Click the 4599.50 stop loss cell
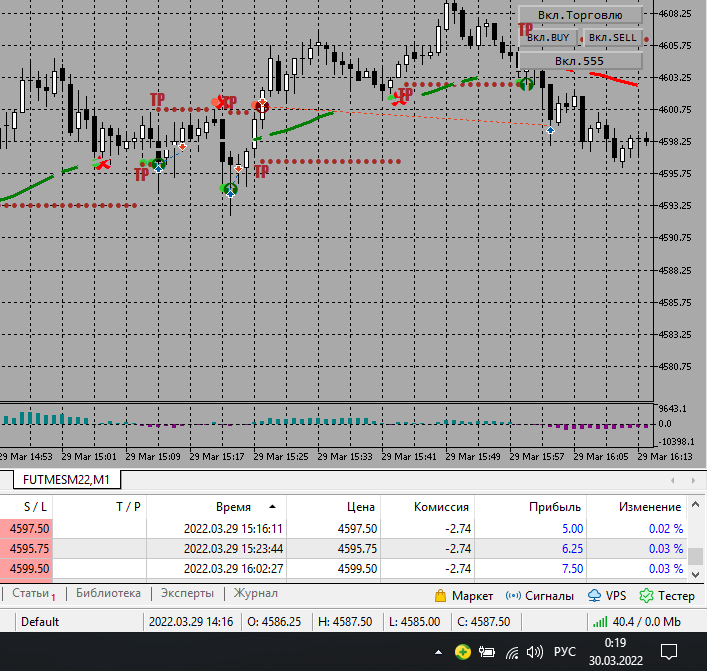Screen dimensions: 707x671 26,569
